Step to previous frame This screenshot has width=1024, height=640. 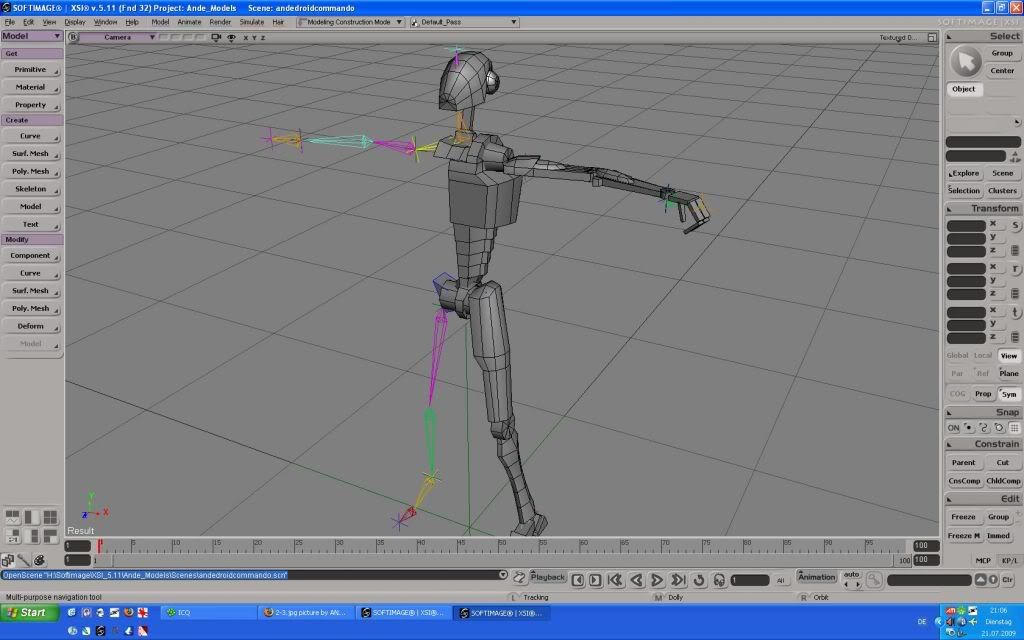click(578, 580)
